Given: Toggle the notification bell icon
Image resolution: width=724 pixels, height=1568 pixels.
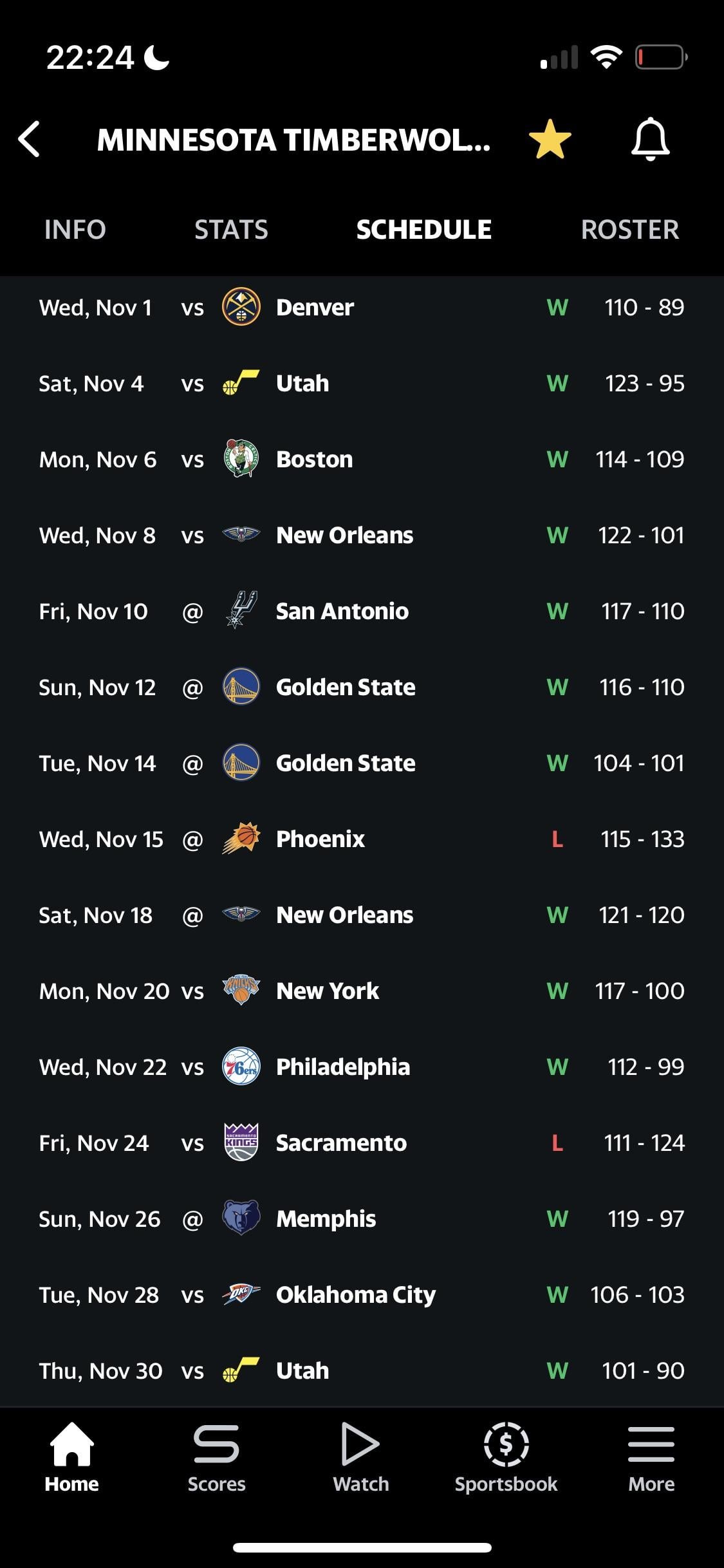Looking at the screenshot, I should (650, 139).
